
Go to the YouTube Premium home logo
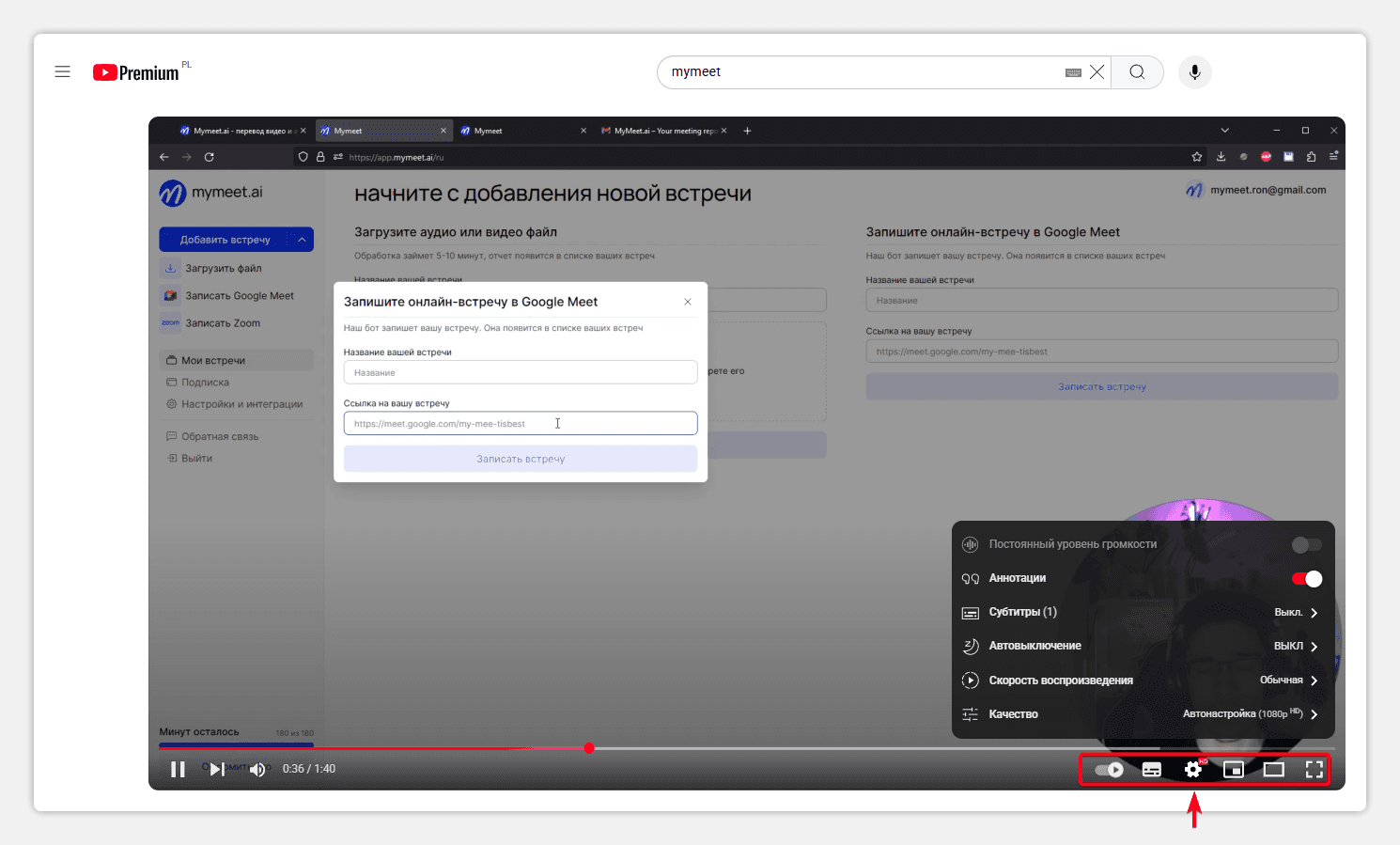tap(136, 72)
